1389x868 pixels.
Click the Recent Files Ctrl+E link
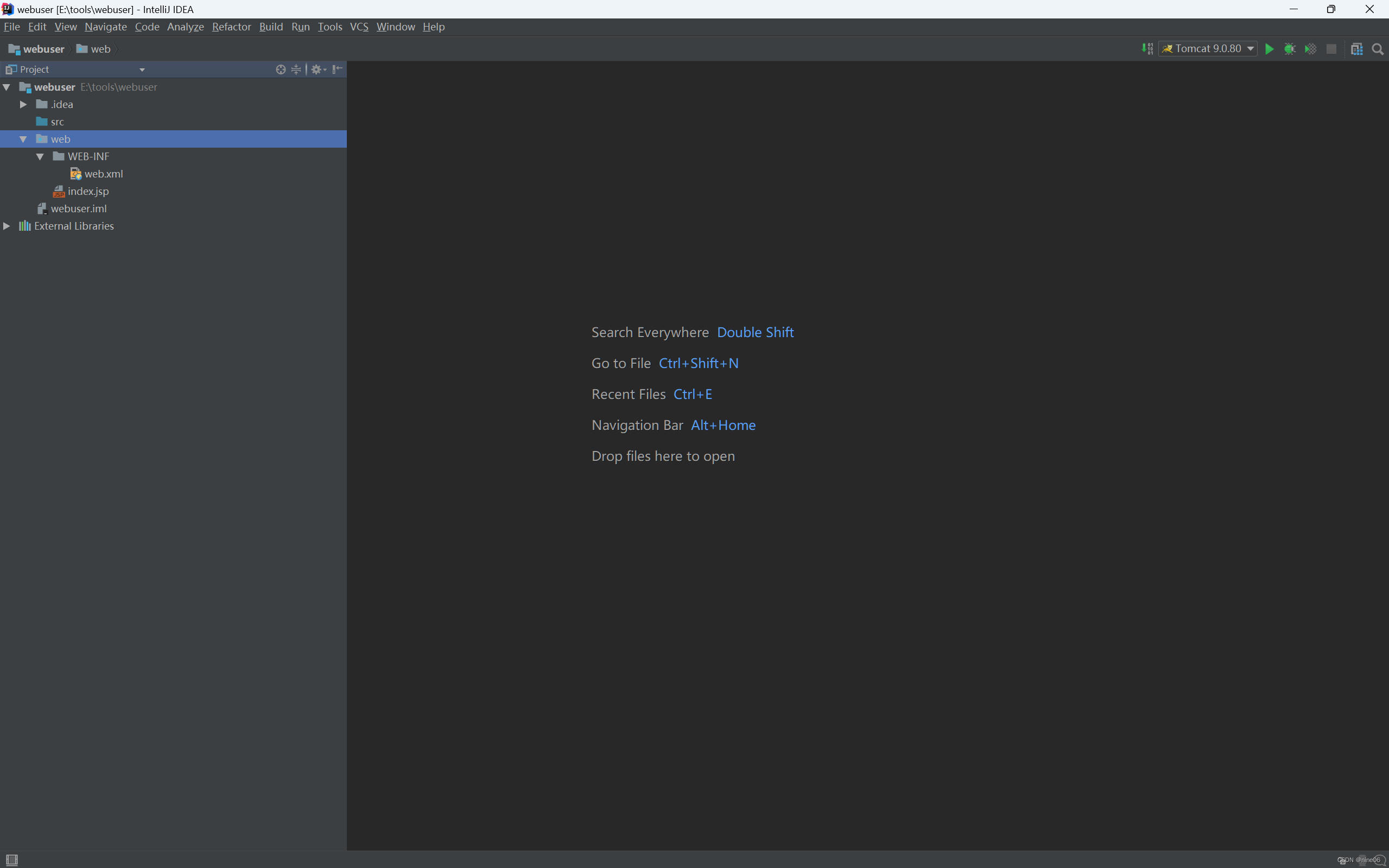[692, 394]
